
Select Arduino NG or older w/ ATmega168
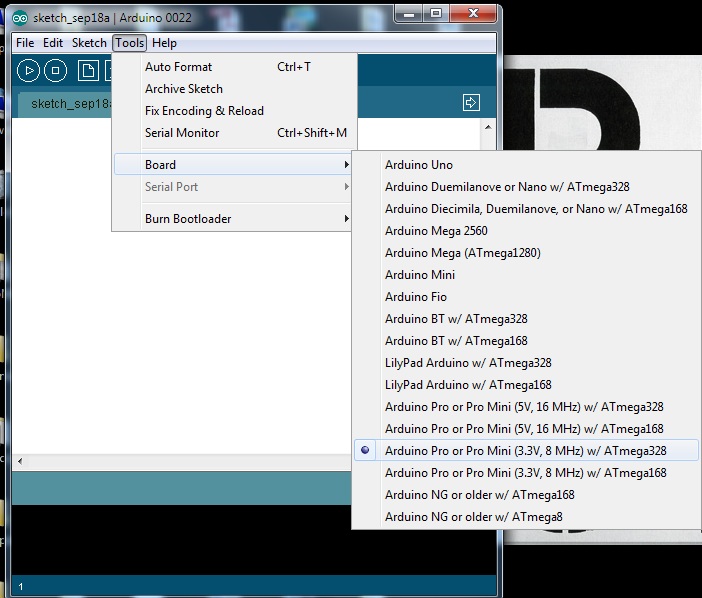pos(526,495)
